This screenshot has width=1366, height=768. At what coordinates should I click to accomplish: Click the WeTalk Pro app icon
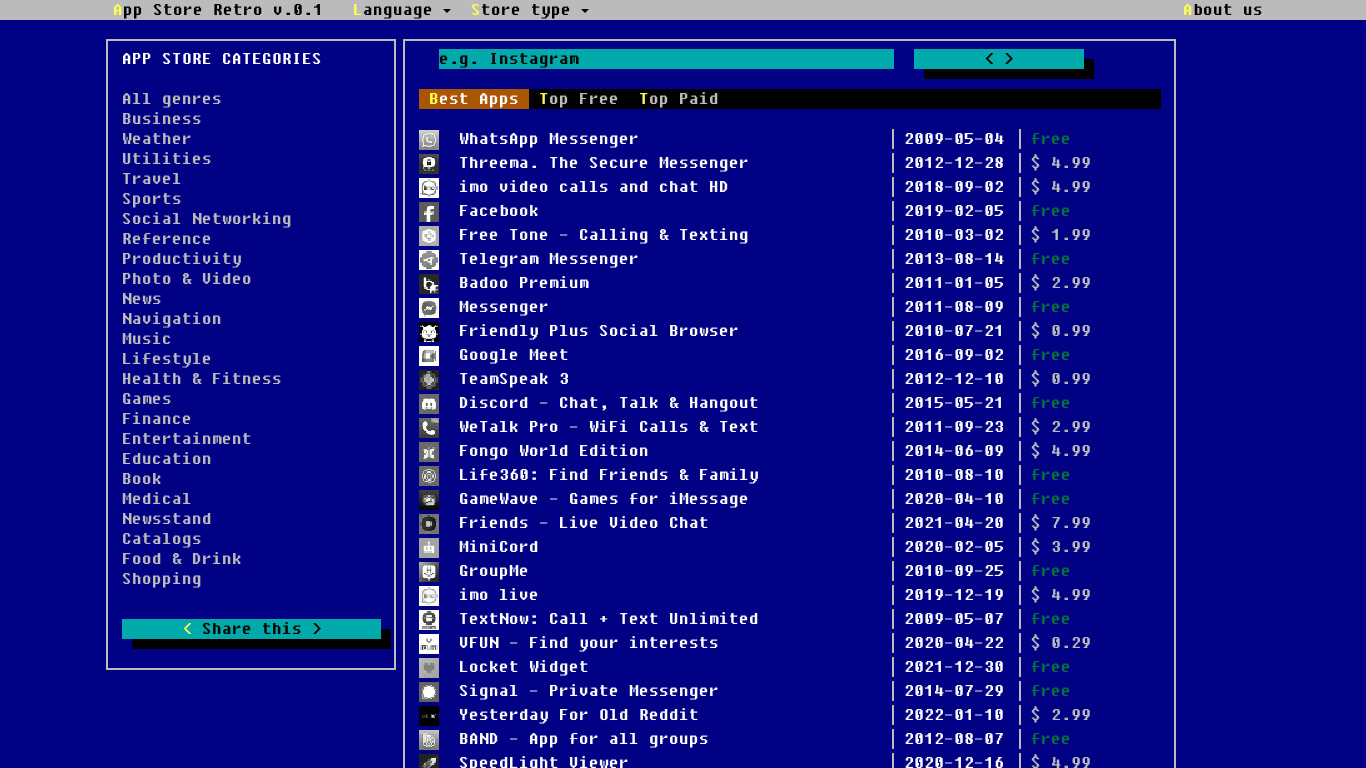coord(429,428)
